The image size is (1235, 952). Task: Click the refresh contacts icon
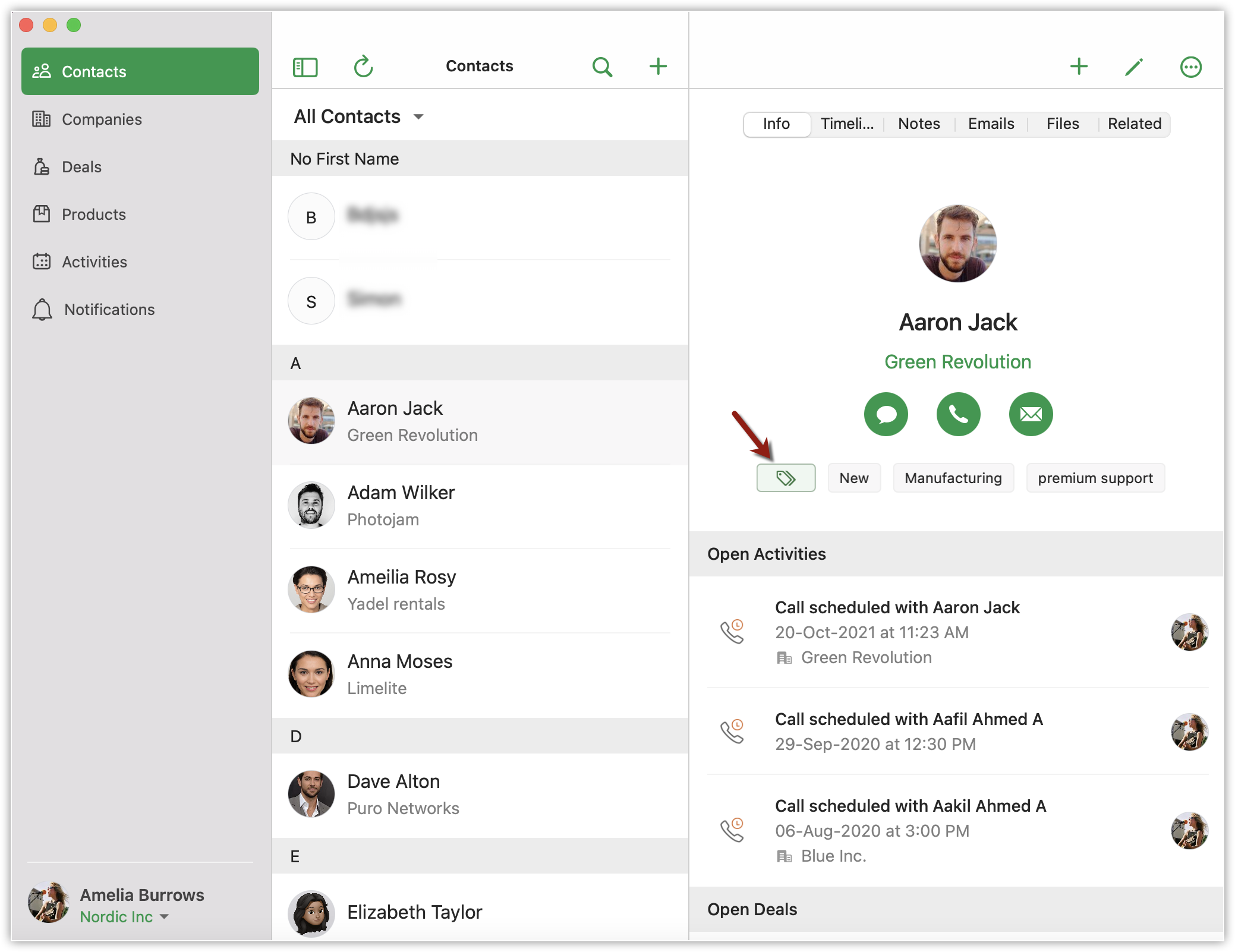[363, 67]
